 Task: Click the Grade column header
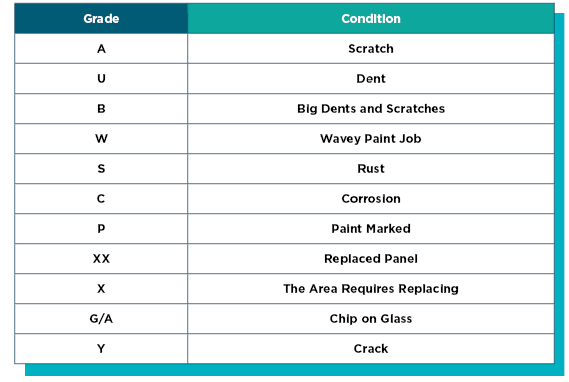point(101,19)
